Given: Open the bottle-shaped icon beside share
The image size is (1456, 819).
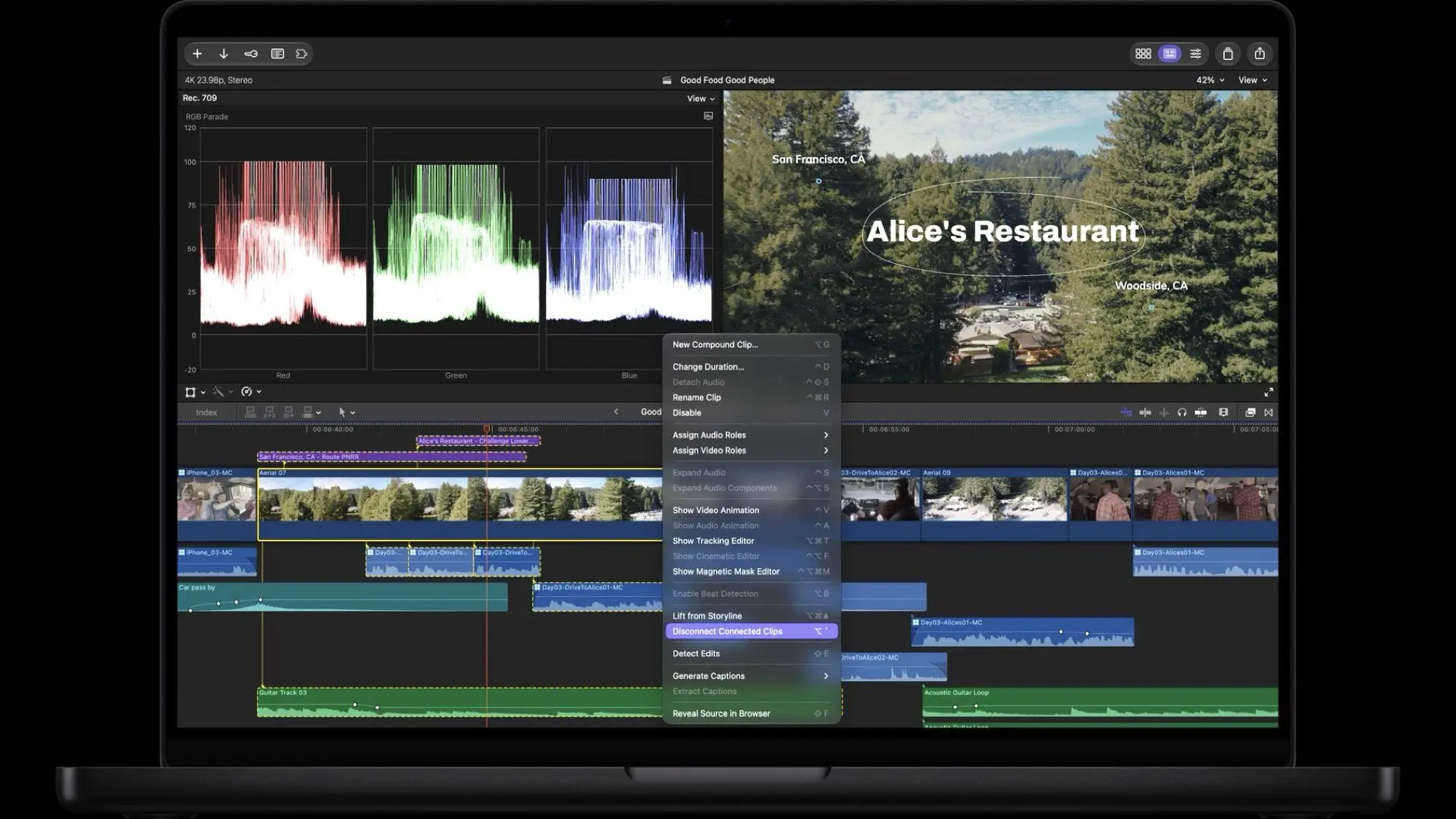Looking at the screenshot, I should [1228, 54].
